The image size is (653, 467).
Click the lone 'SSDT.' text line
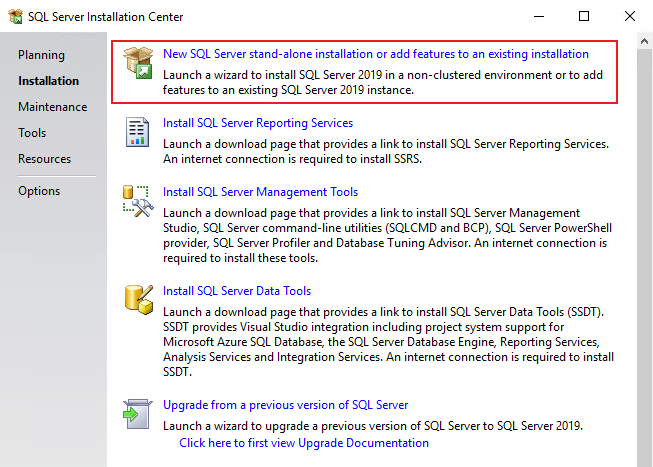(177, 372)
